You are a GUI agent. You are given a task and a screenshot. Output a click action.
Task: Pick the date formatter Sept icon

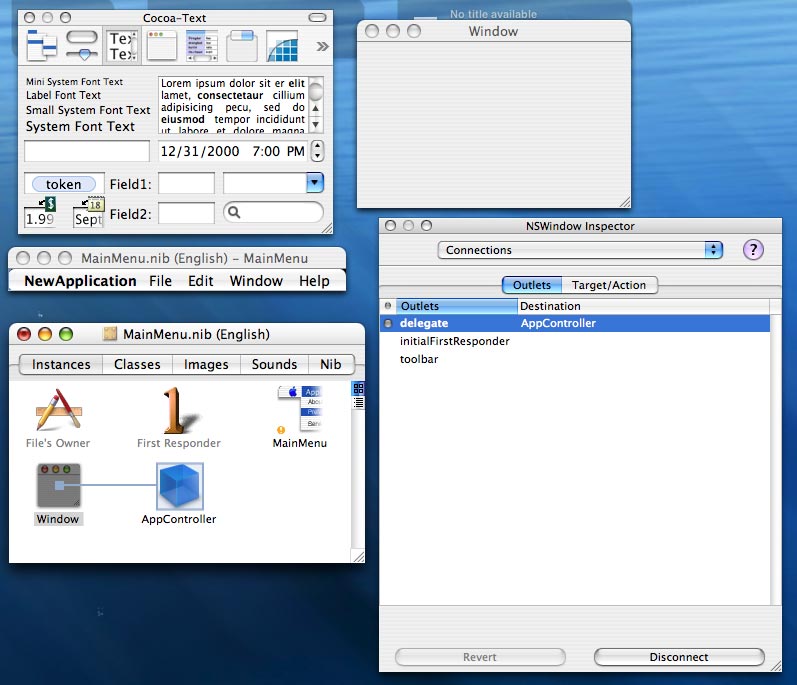tap(89, 212)
